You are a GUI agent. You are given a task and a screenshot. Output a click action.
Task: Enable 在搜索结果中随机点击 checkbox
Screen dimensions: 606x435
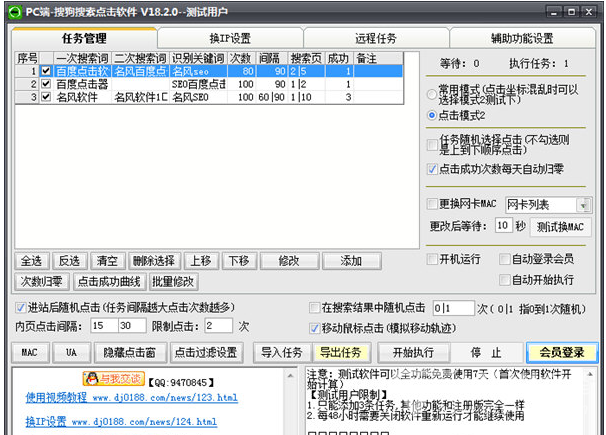point(315,308)
